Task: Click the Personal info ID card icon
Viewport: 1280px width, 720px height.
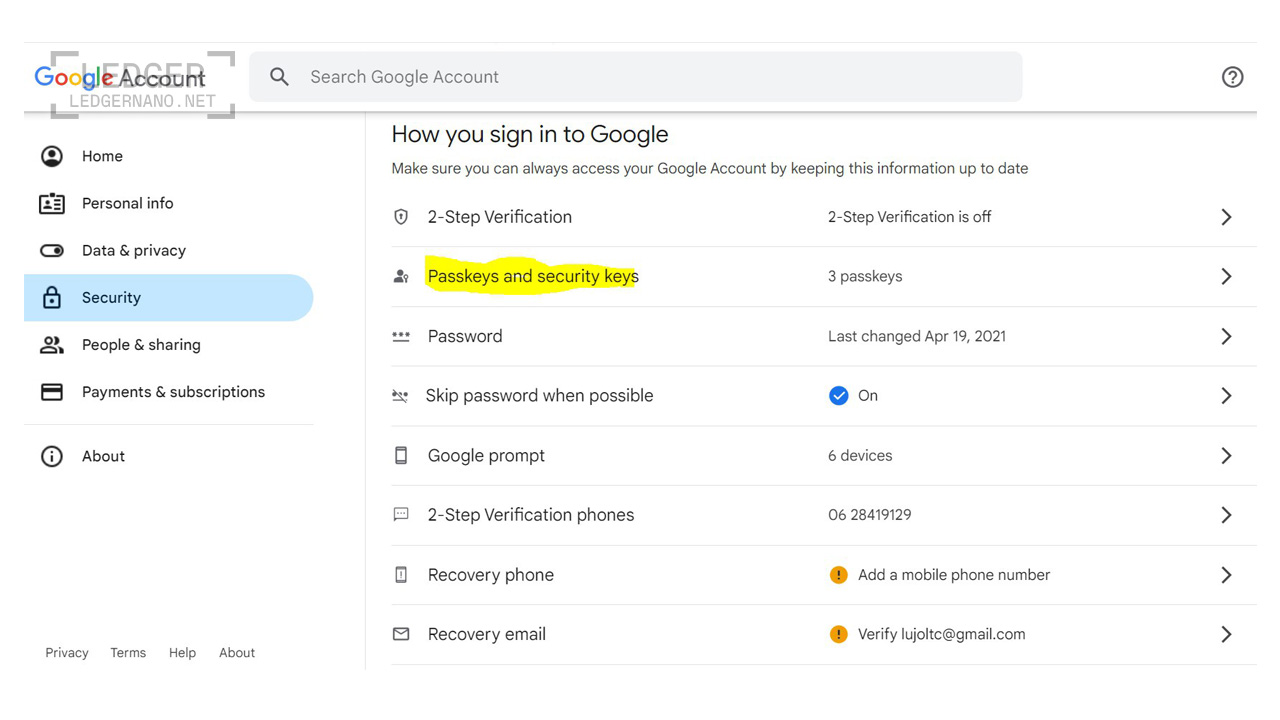Action: 51,203
